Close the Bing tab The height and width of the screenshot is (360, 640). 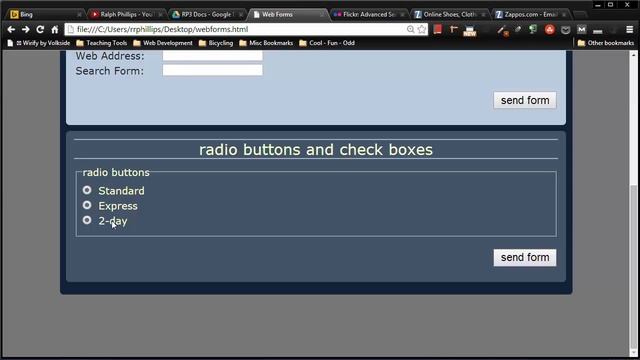click(x=79, y=15)
